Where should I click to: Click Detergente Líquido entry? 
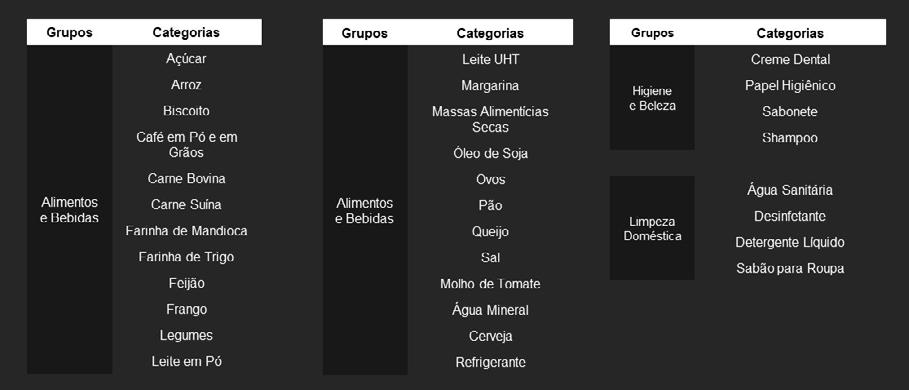coord(790,242)
